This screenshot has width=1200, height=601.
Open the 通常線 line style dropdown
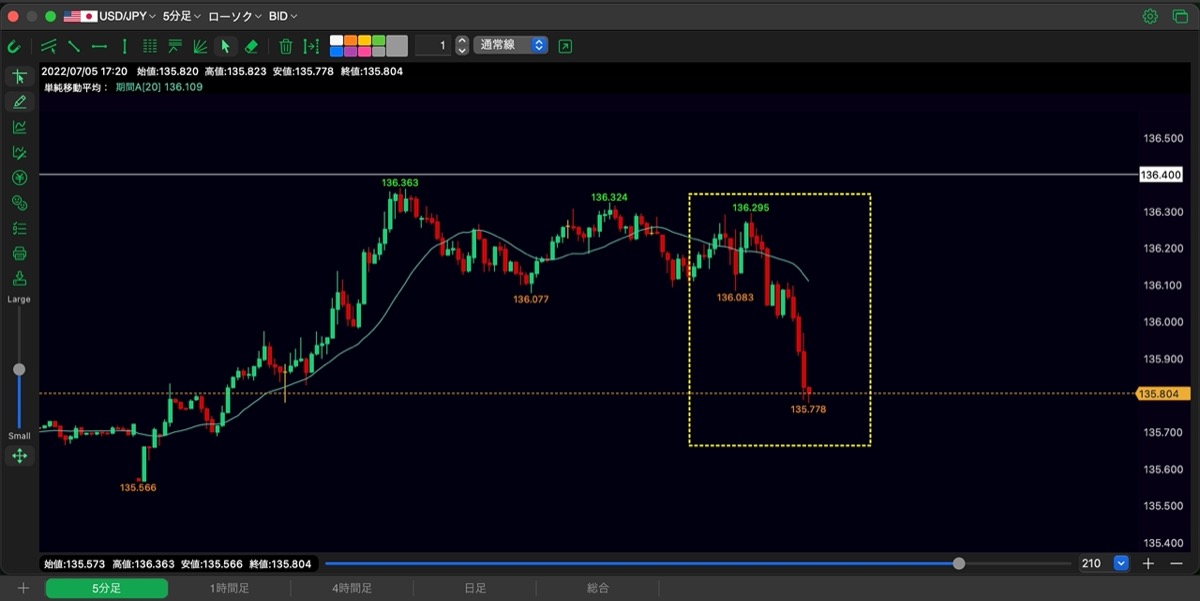510,45
